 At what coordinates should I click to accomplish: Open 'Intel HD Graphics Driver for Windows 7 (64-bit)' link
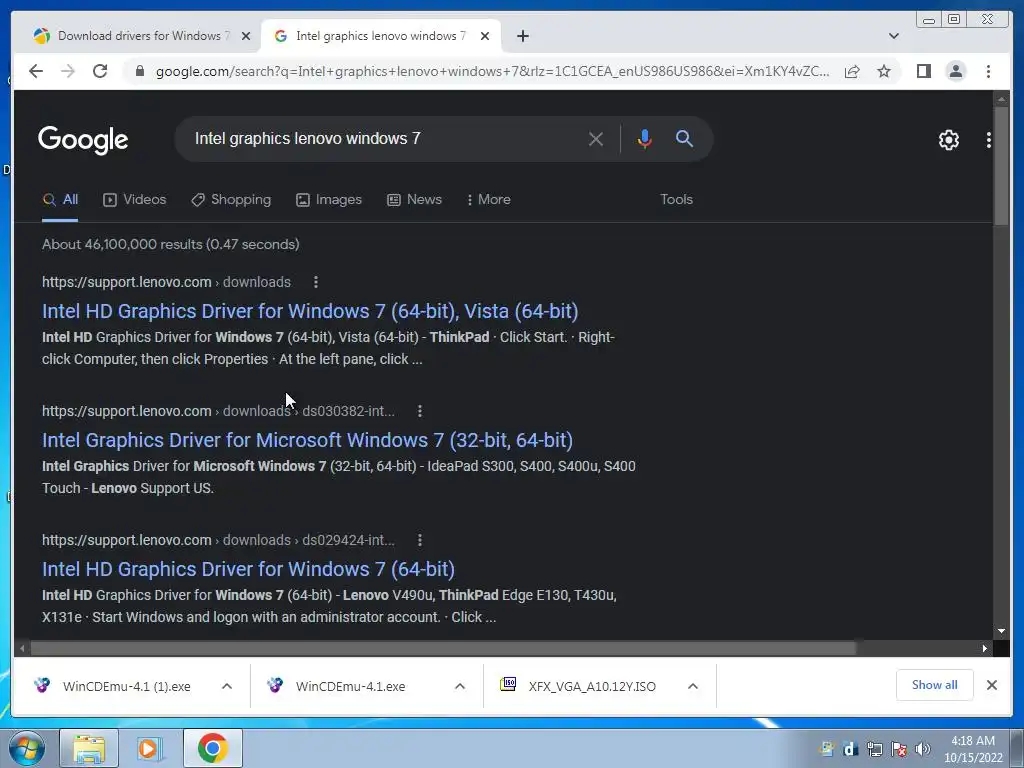[x=248, y=569]
